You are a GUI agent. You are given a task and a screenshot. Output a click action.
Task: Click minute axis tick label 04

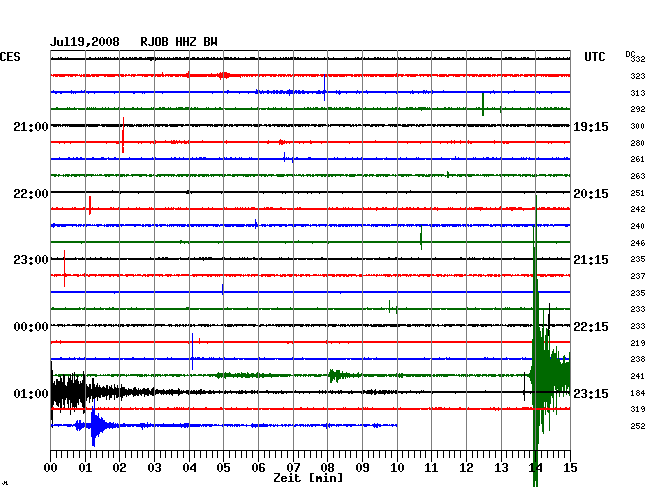pyautogui.click(x=189, y=468)
